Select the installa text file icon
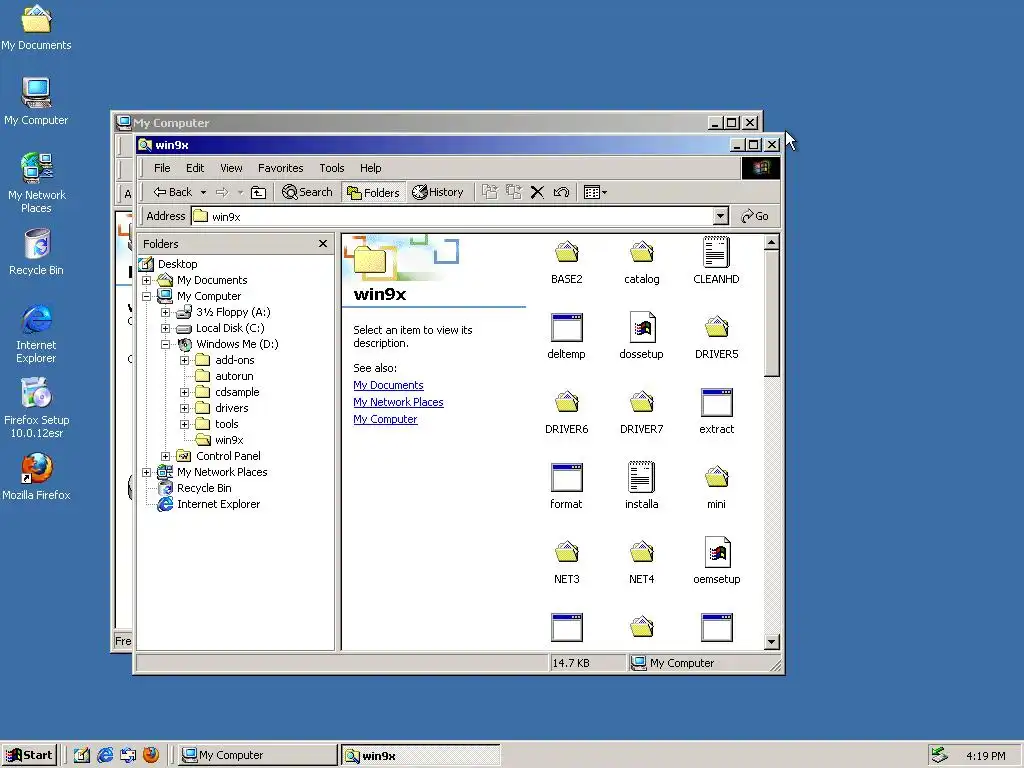Viewport: 1024px width, 768px height. point(641,477)
